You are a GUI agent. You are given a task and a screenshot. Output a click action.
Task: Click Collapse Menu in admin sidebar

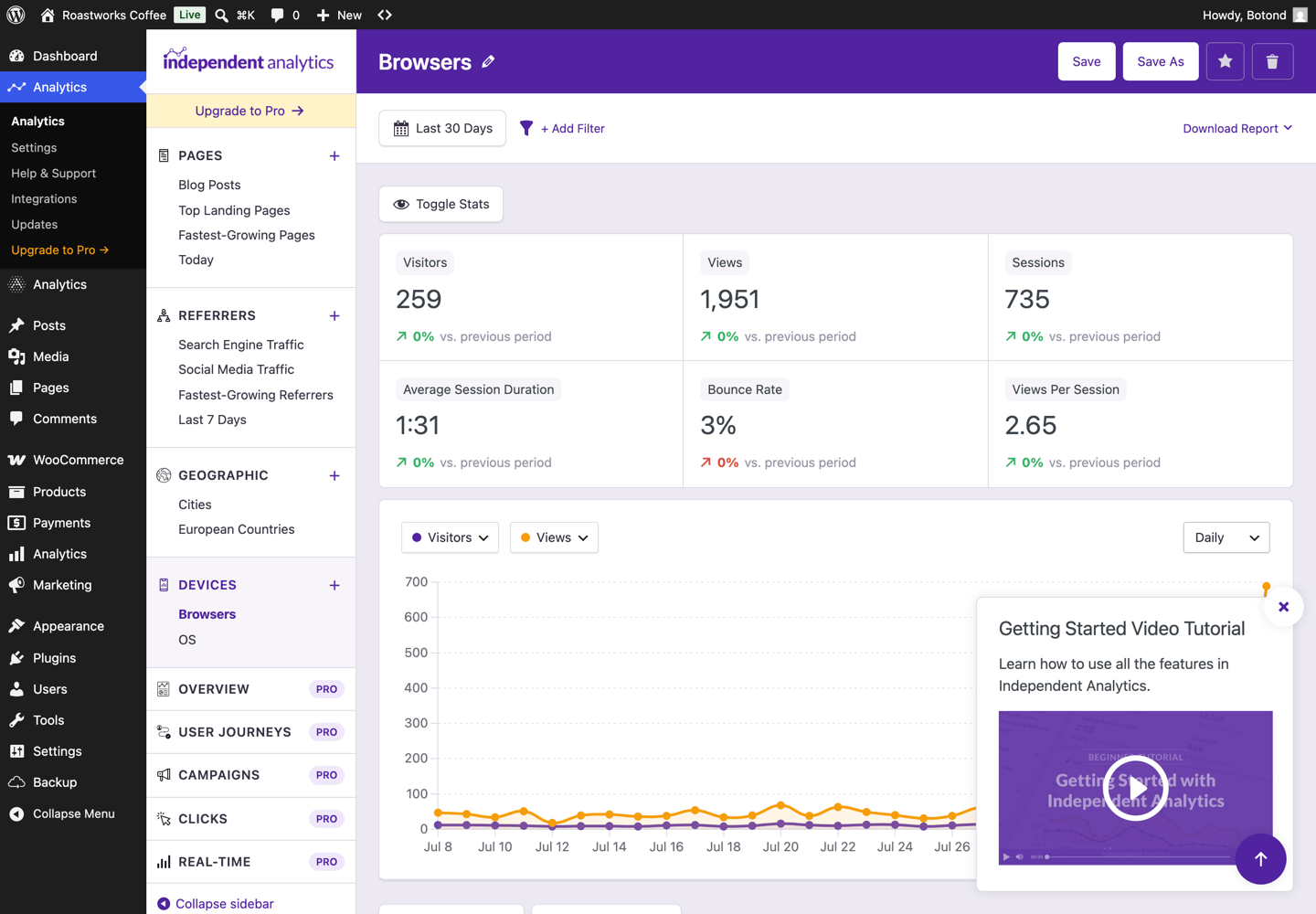tap(73, 813)
